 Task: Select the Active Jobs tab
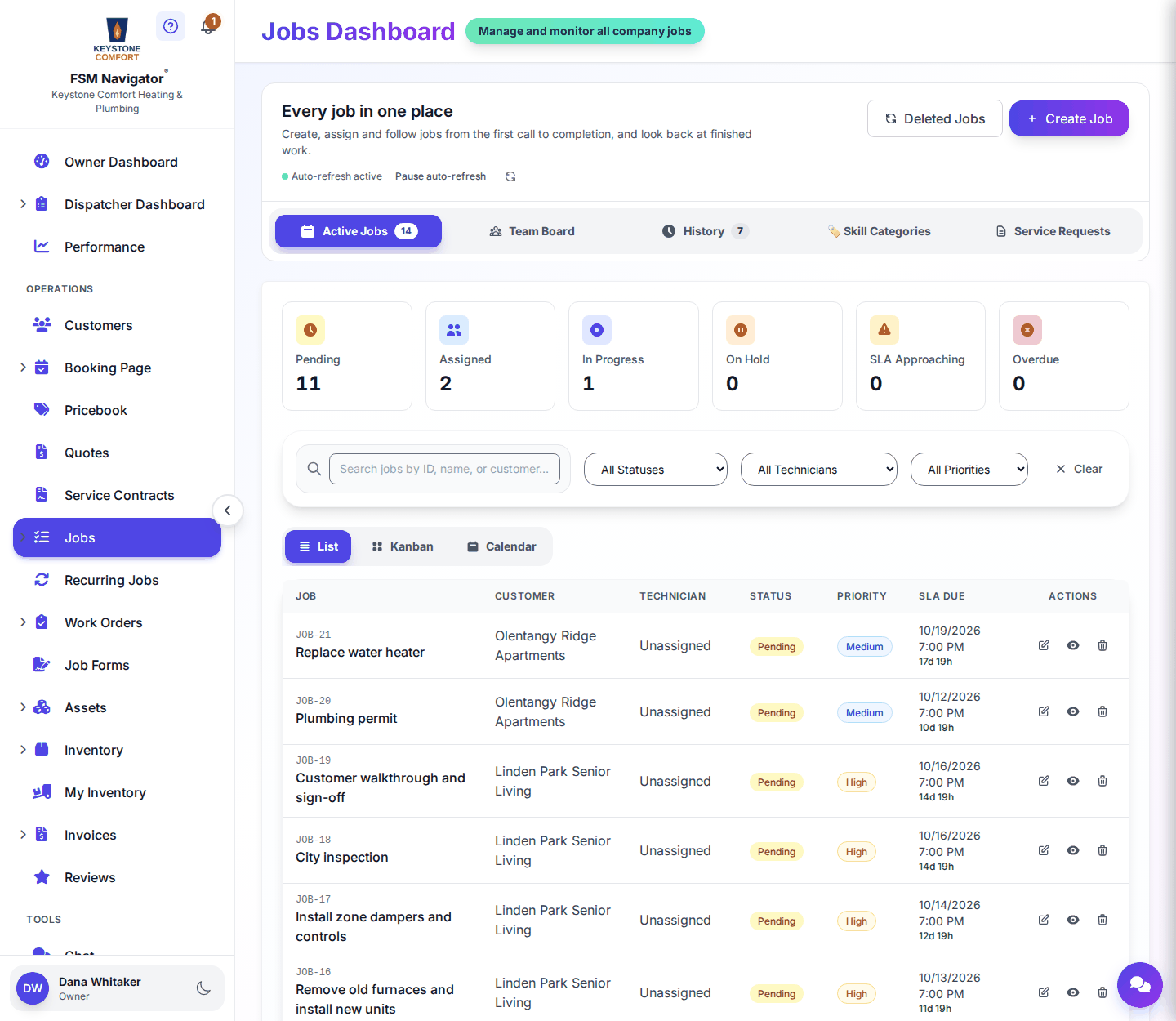point(359,231)
